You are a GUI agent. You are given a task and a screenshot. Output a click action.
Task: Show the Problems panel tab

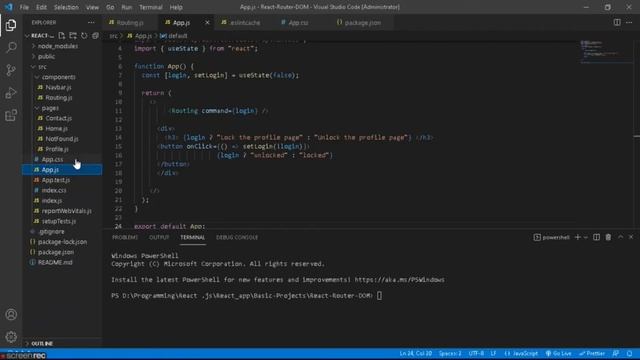point(125,237)
